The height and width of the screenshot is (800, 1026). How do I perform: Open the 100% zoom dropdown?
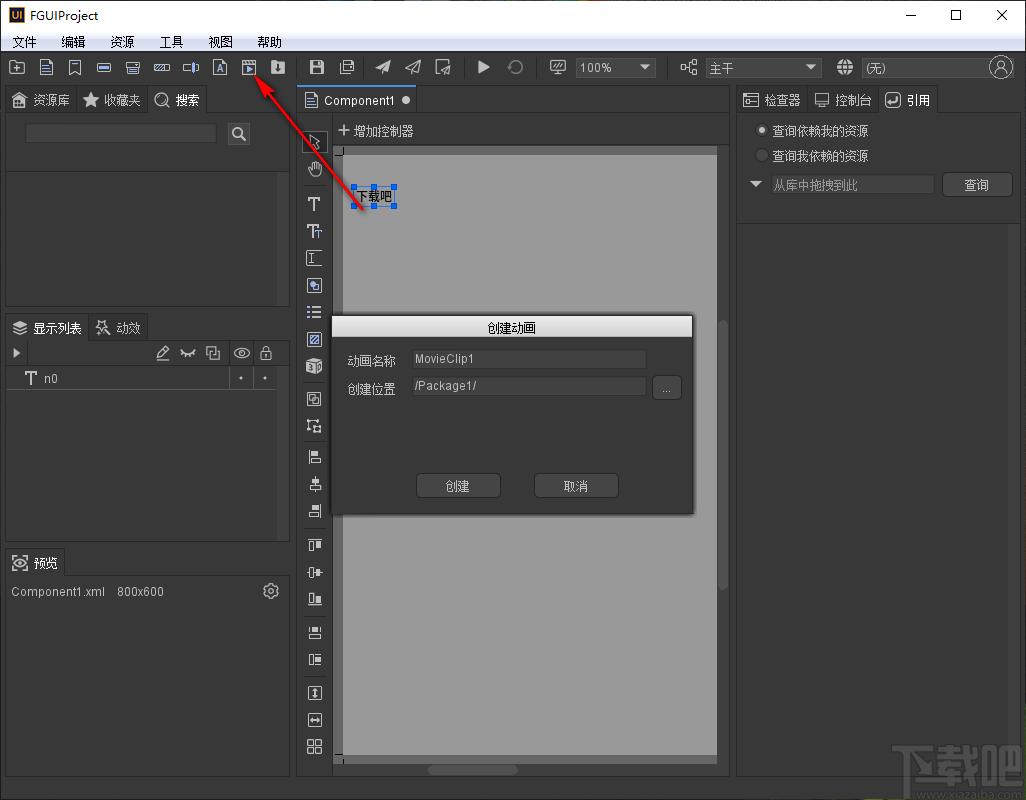click(615, 67)
